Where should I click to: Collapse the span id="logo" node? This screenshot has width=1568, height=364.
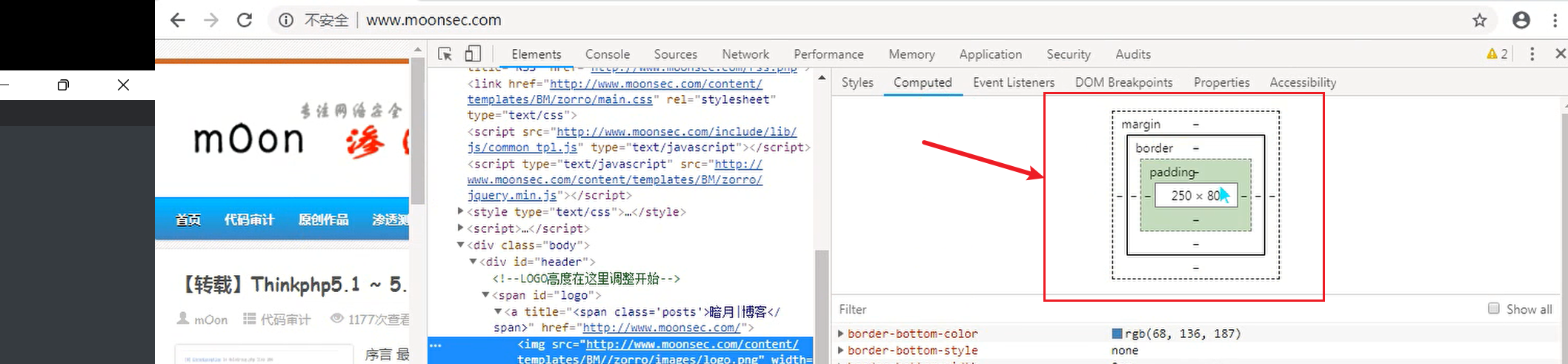(x=485, y=294)
